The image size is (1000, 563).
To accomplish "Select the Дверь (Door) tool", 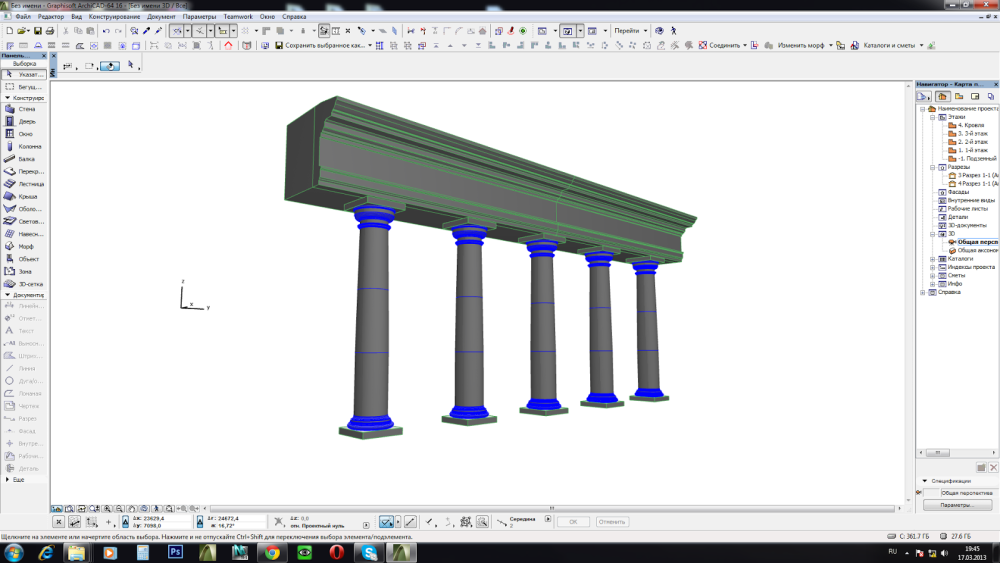I will click(24, 121).
